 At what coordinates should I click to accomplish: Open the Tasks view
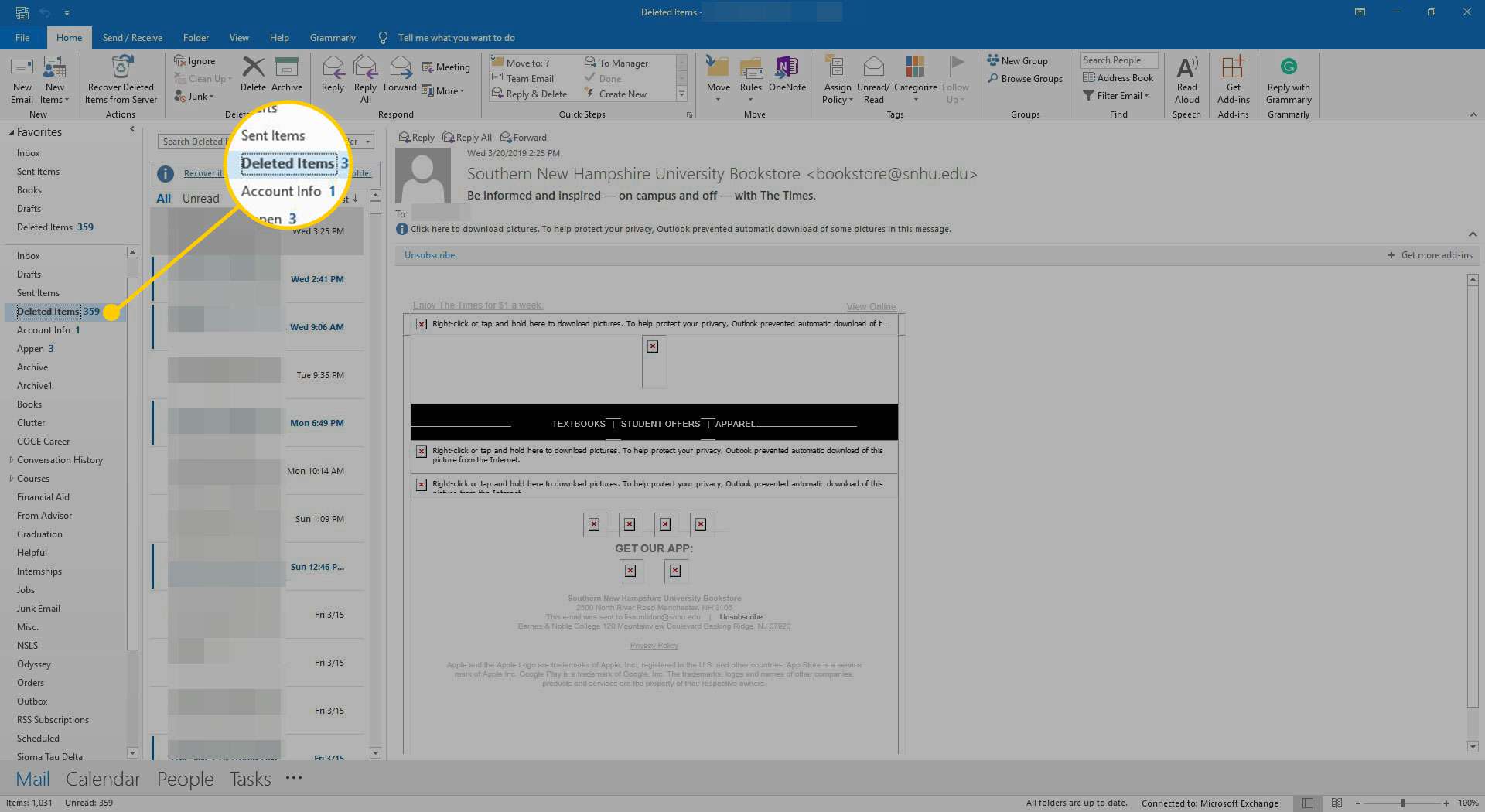click(250, 779)
